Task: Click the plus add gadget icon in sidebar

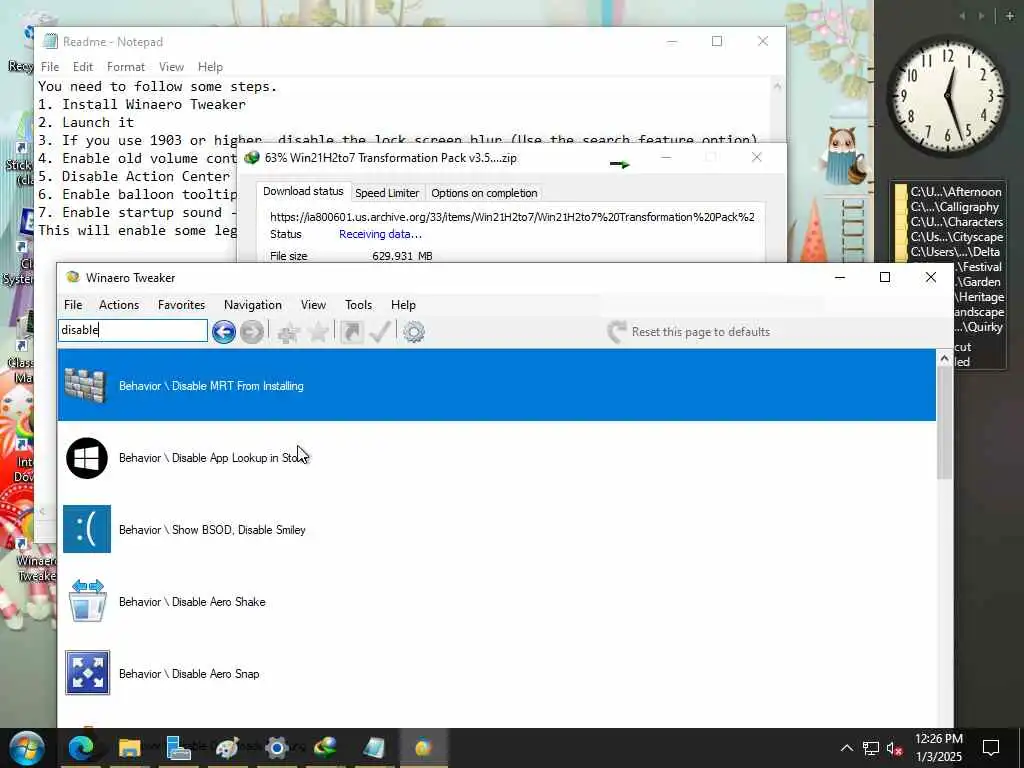Action: pyautogui.click(x=1010, y=16)
